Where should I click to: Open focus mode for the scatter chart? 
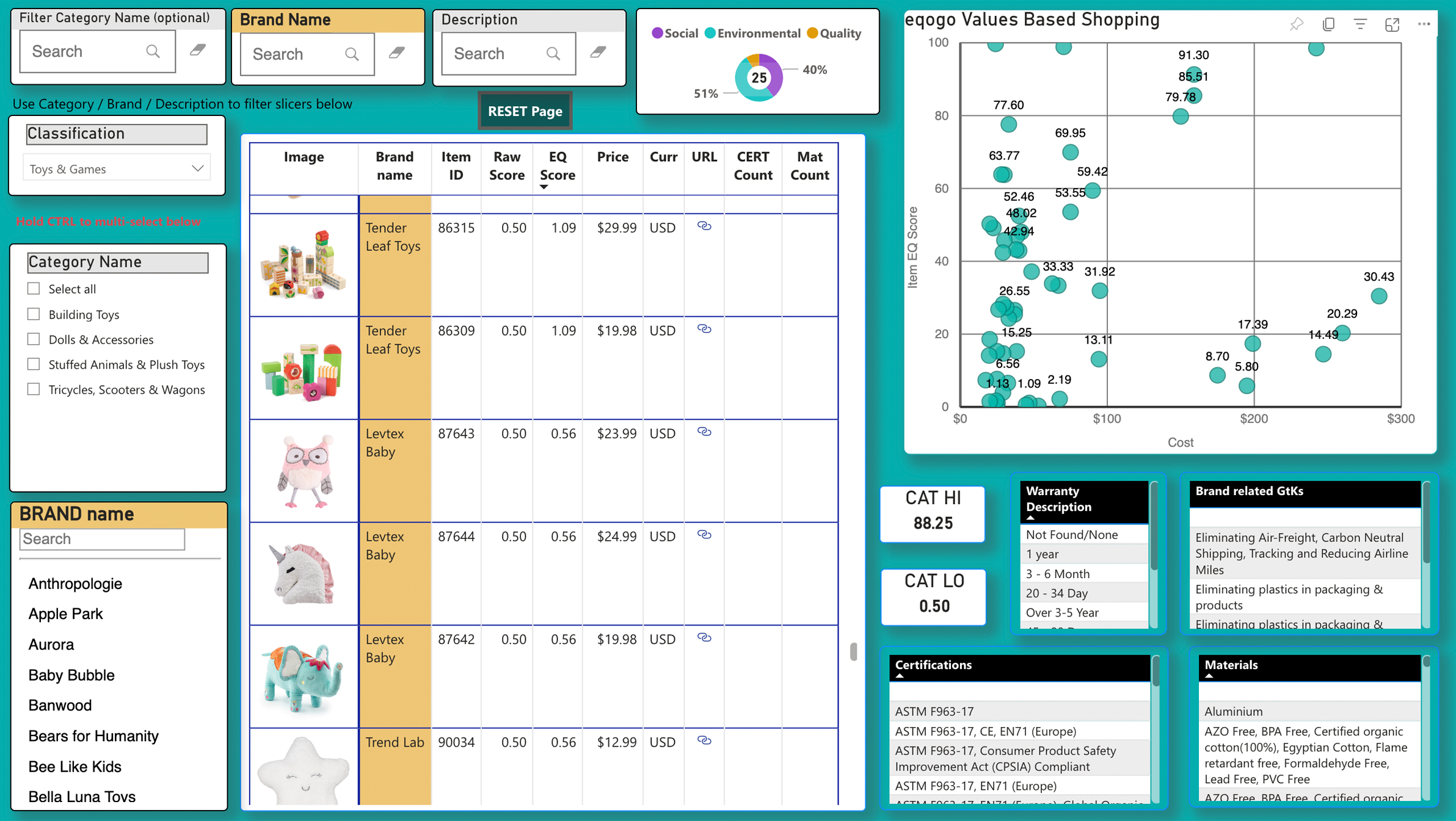click(x=1392, y=24)
